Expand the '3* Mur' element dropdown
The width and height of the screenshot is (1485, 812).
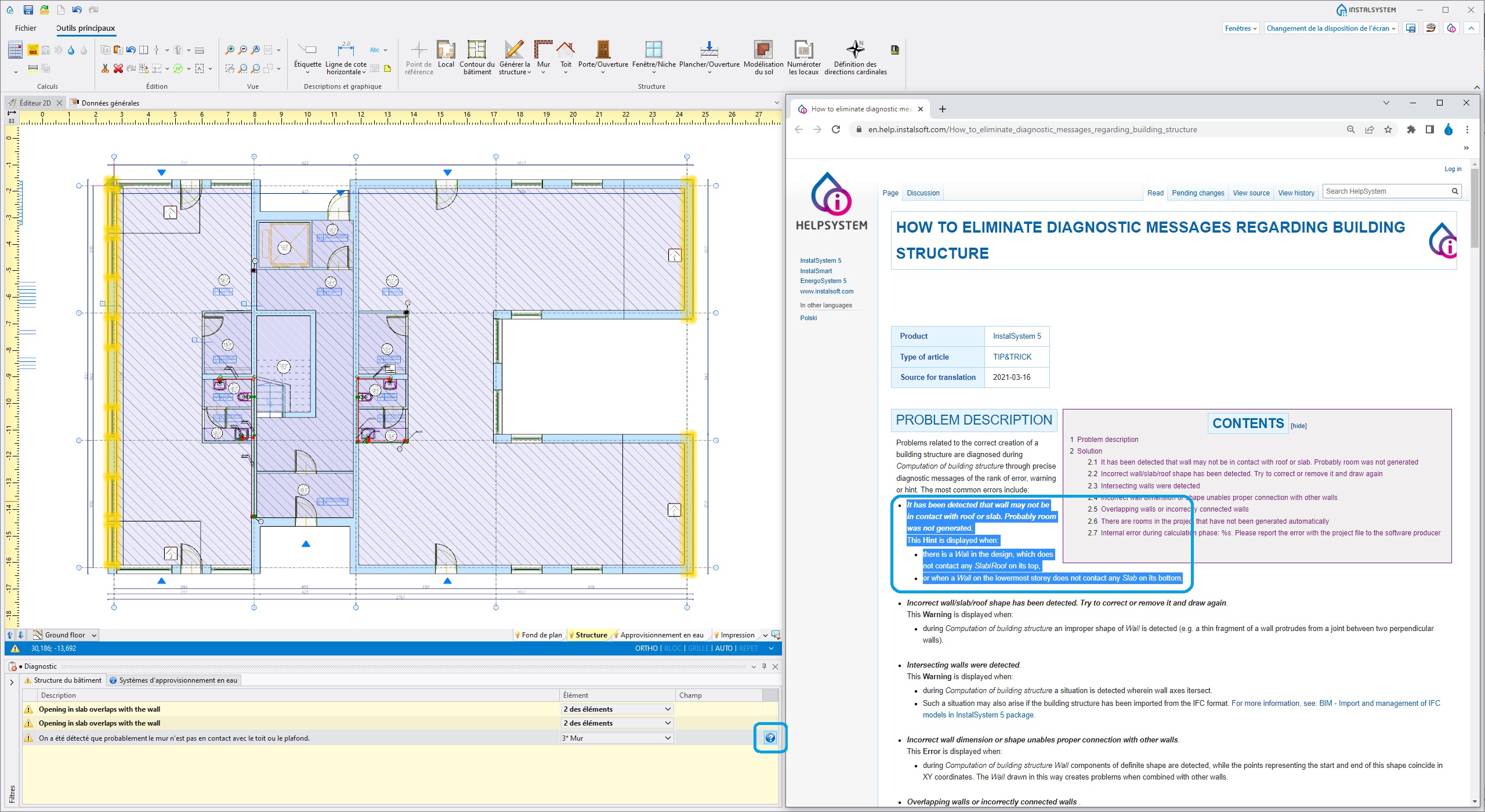coord(668,738)
